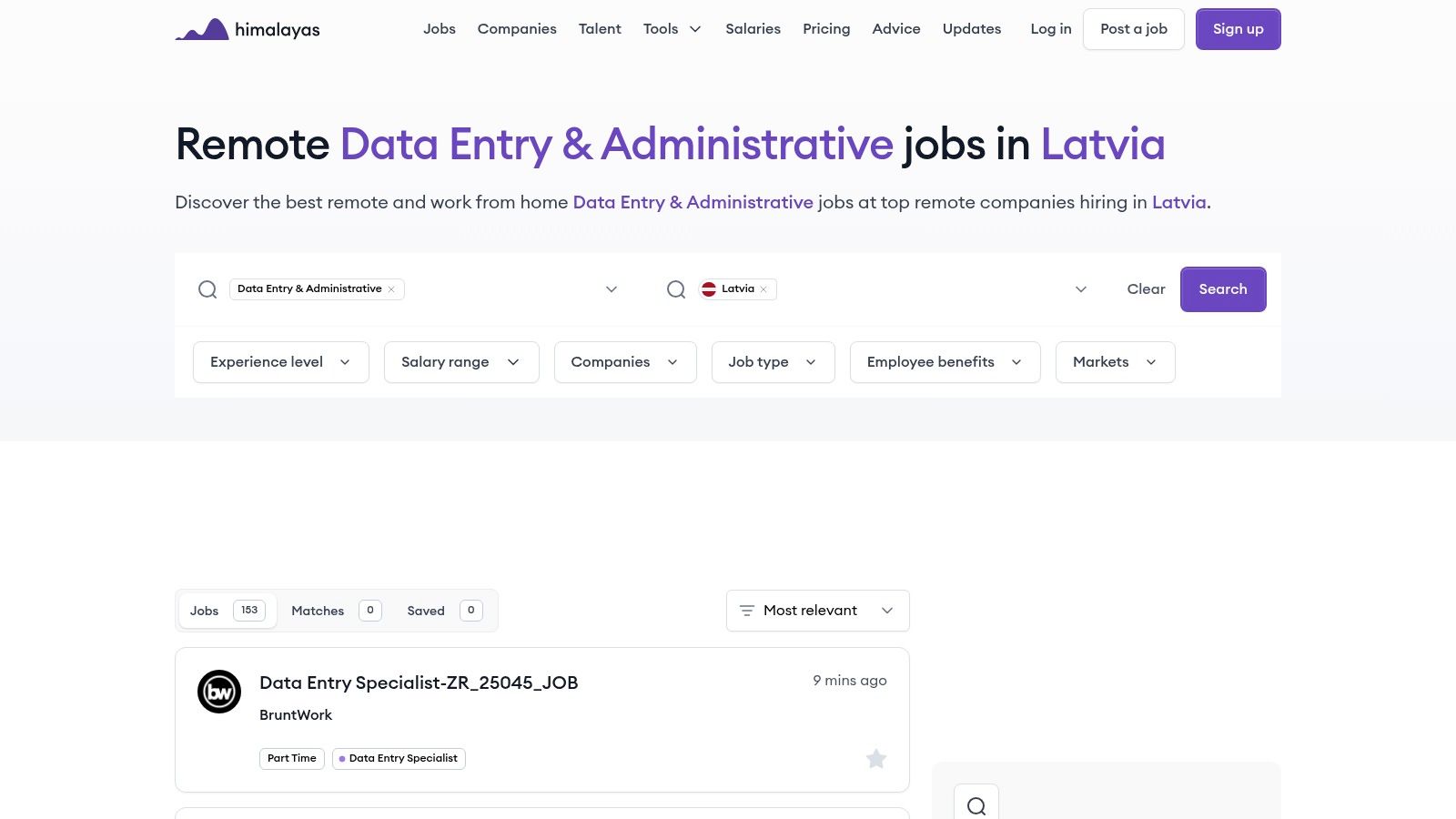Click the Data Entry Specialist tag
Screen dimensions: 1456x819
(x=399, y=759)
